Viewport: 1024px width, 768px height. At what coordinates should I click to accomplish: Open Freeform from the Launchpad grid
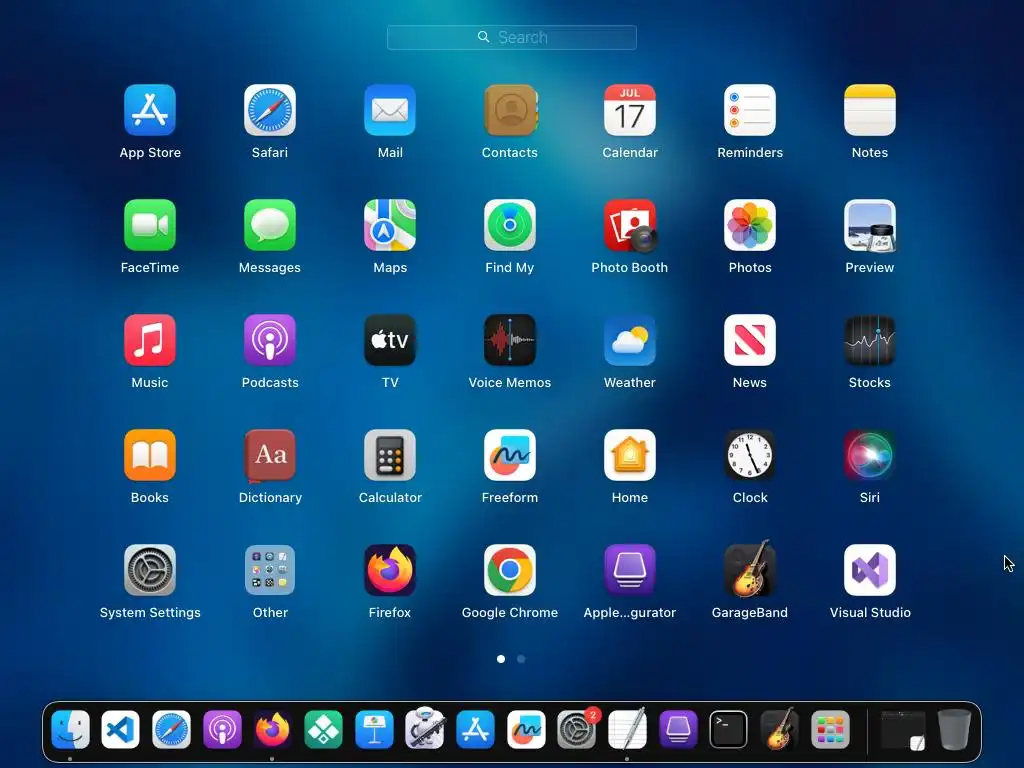click(x=510, y=455)
